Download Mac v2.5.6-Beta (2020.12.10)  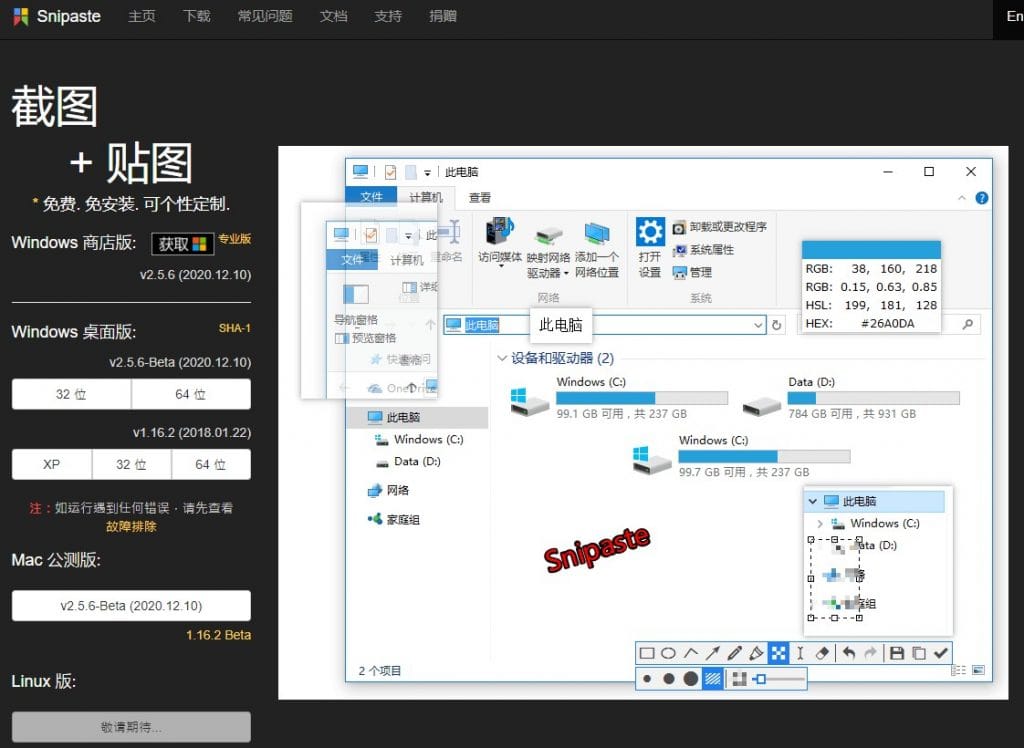[131, 606]
